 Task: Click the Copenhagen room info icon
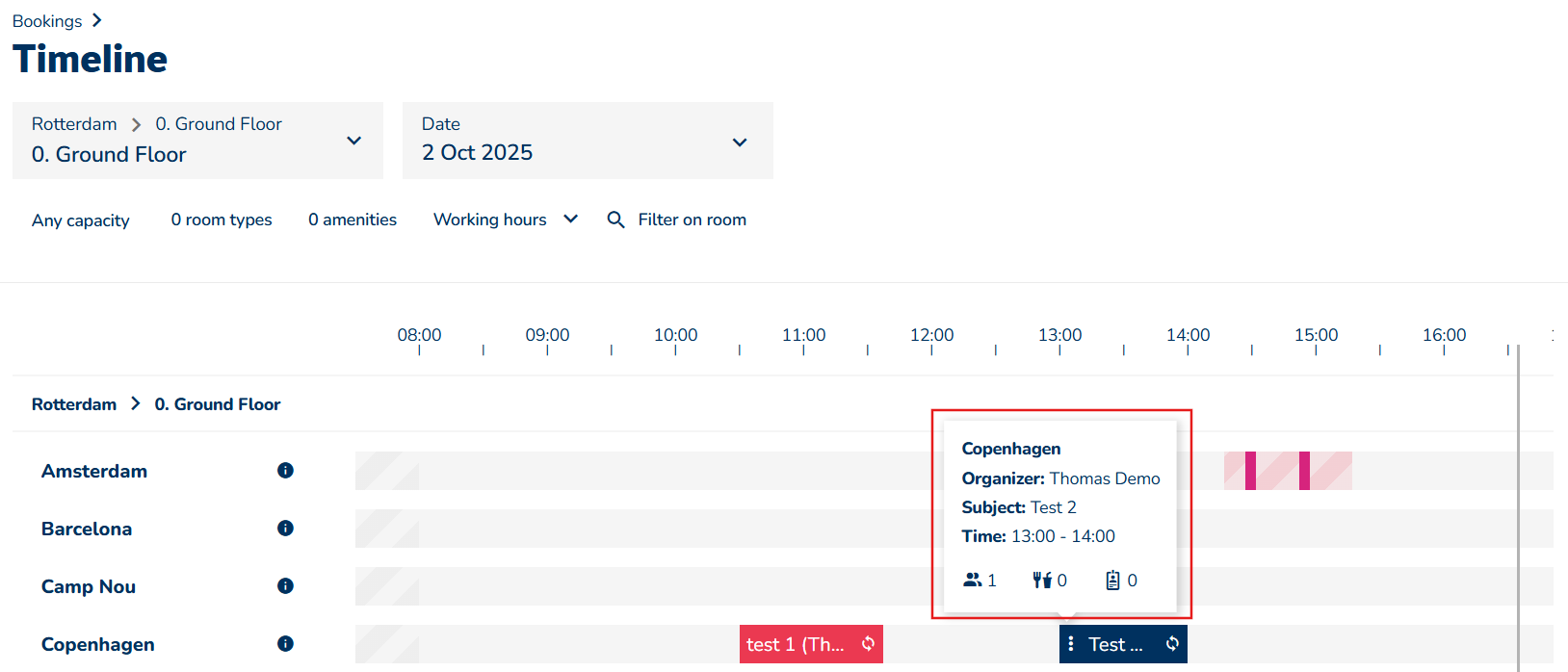[285, 644]
